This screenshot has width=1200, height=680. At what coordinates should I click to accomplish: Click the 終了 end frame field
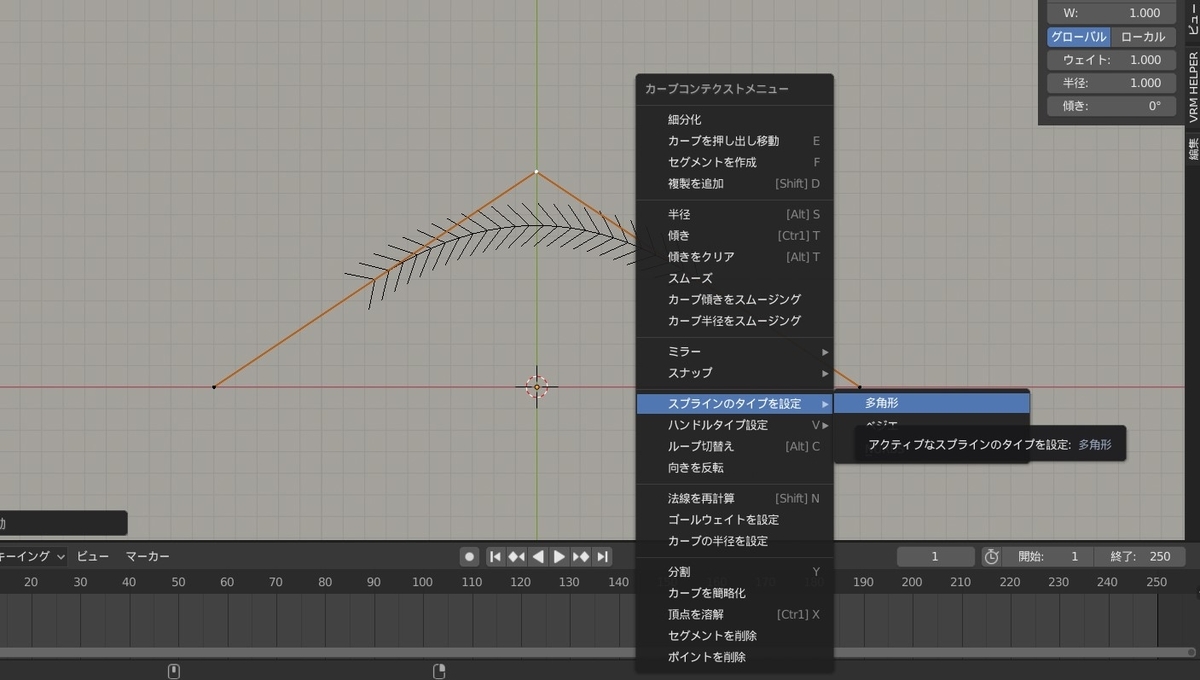[x=1140, y=556]
